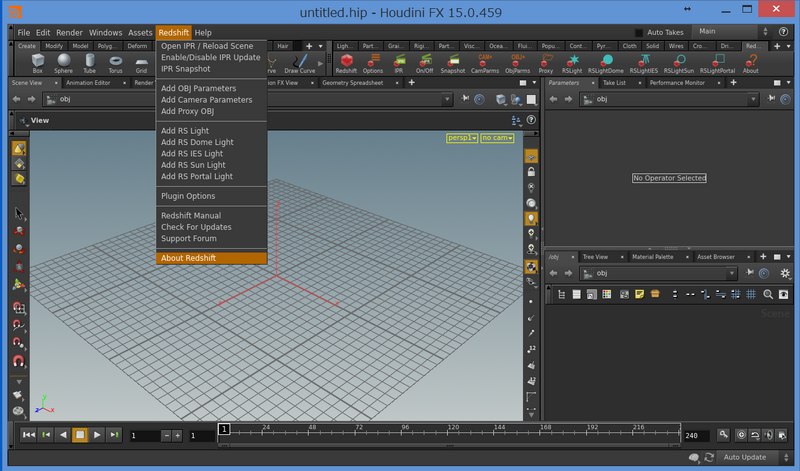The image size is (800, 471).
Task: Toggle the pin on the Parameters pane
Action: tap(771, 98)
